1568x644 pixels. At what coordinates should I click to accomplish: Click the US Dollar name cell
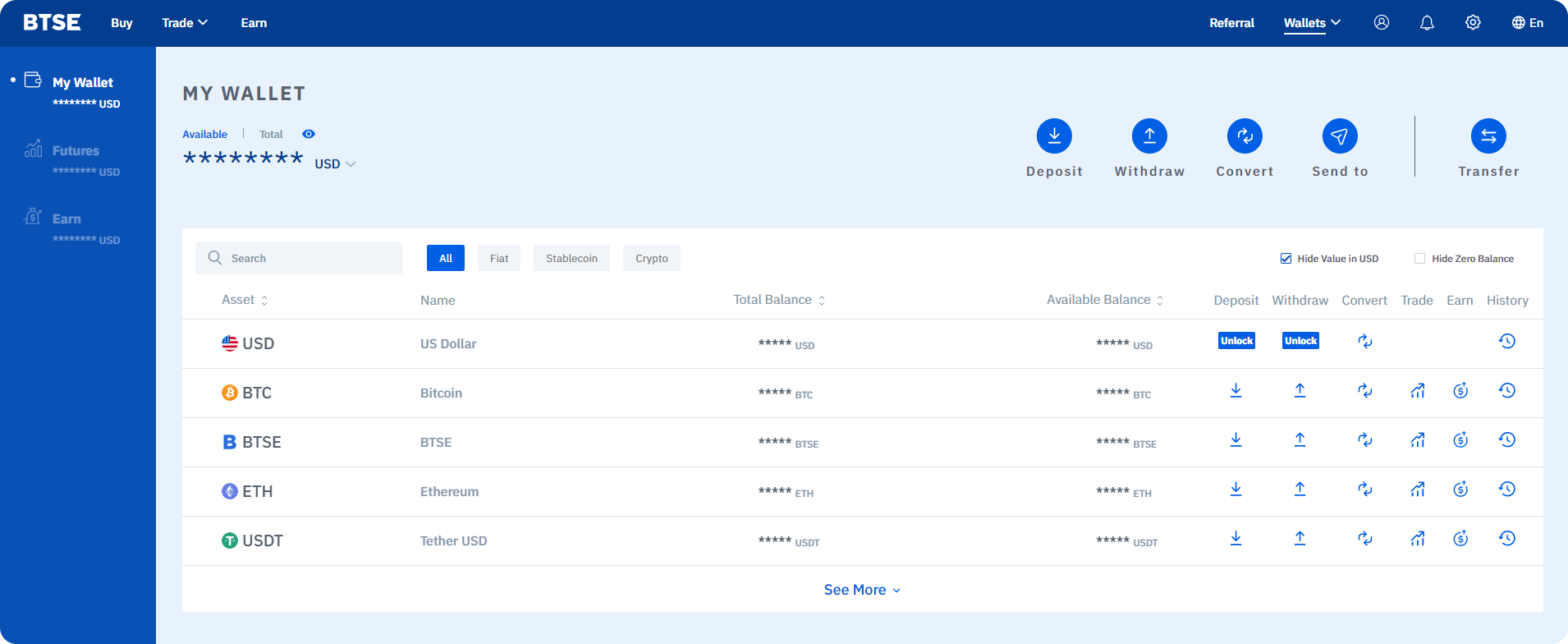tap(448, 343)
